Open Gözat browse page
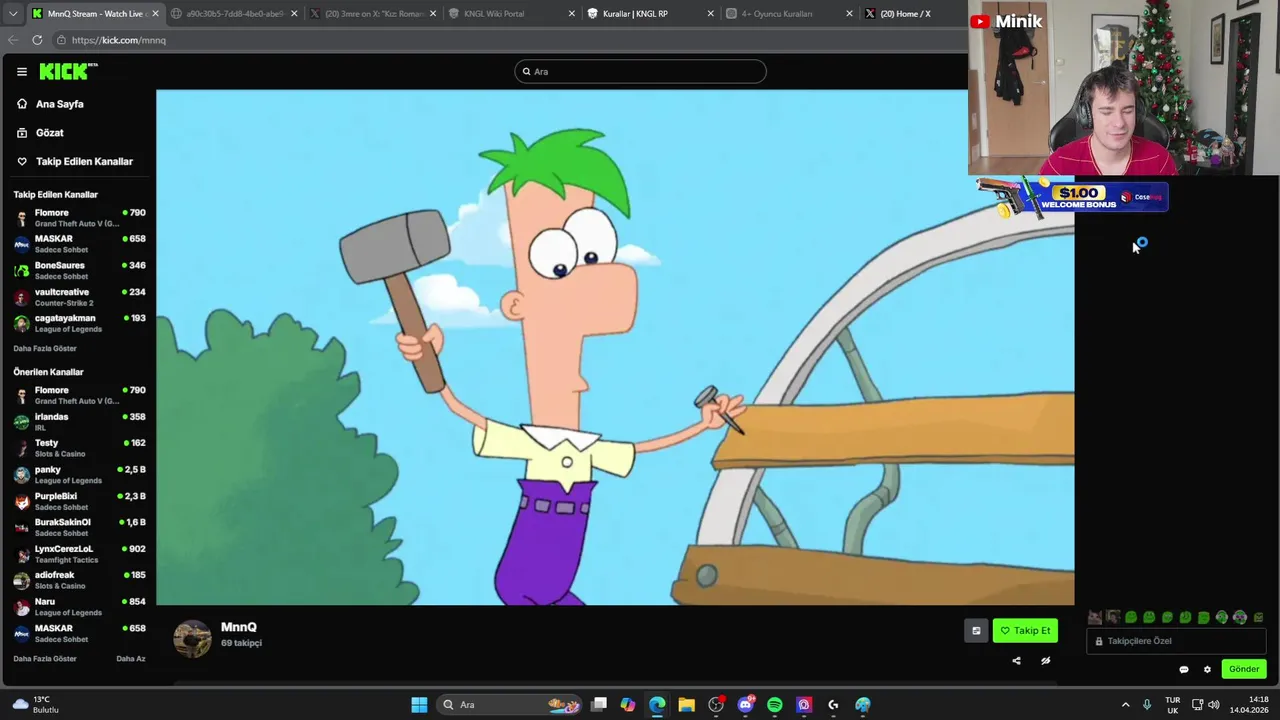The width and height of the screenshot is (1280, 720). tap(50, 132)
